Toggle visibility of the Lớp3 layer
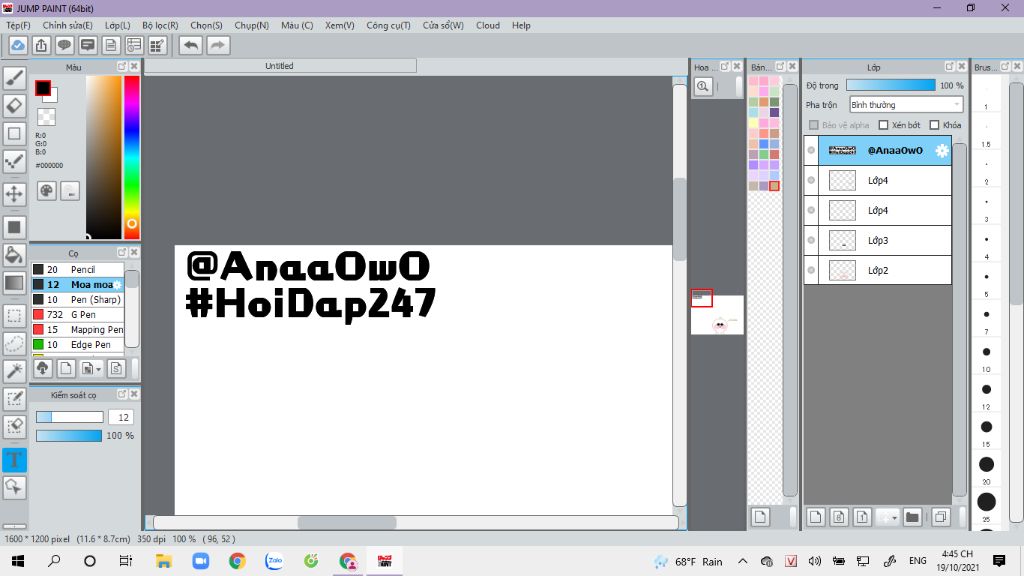1024x576 pixels. tap(811, 240)
